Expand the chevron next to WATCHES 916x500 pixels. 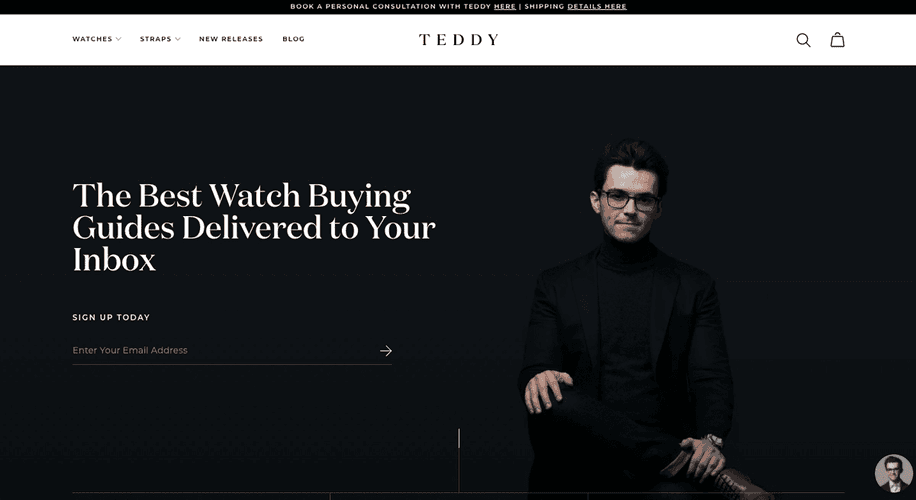[x=119, y=39]
